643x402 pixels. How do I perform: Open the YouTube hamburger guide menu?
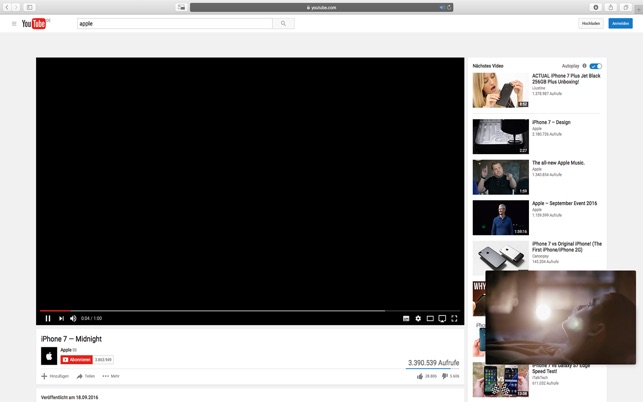click(14, 23)
